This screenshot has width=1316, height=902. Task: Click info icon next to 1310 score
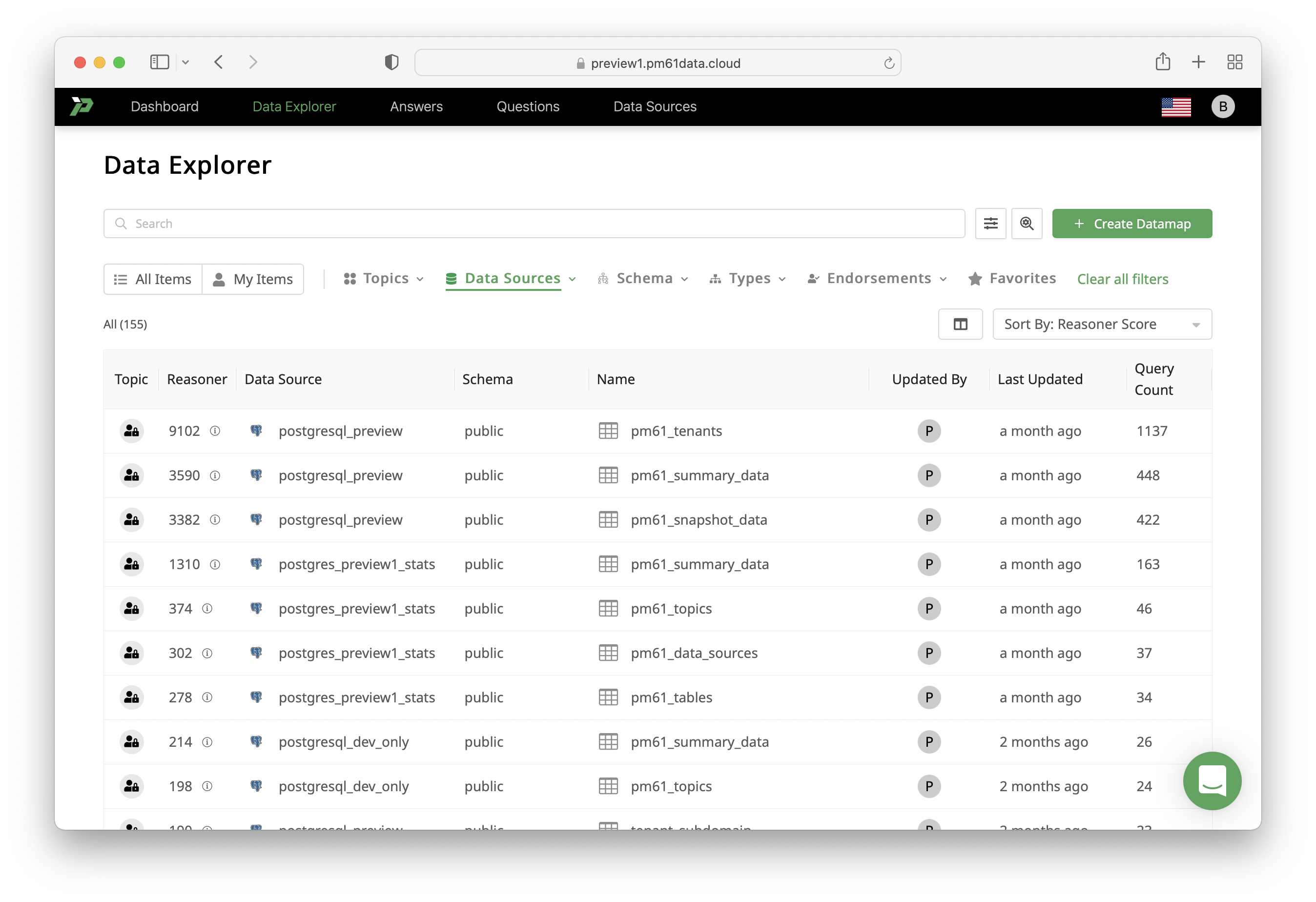(215, 564)
